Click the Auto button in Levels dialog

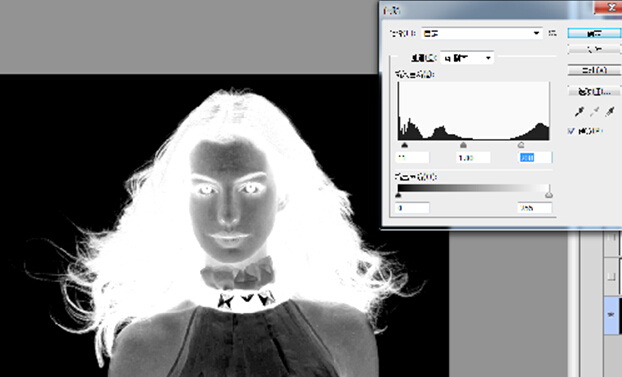pyautogui.click(x=594, y=70)
